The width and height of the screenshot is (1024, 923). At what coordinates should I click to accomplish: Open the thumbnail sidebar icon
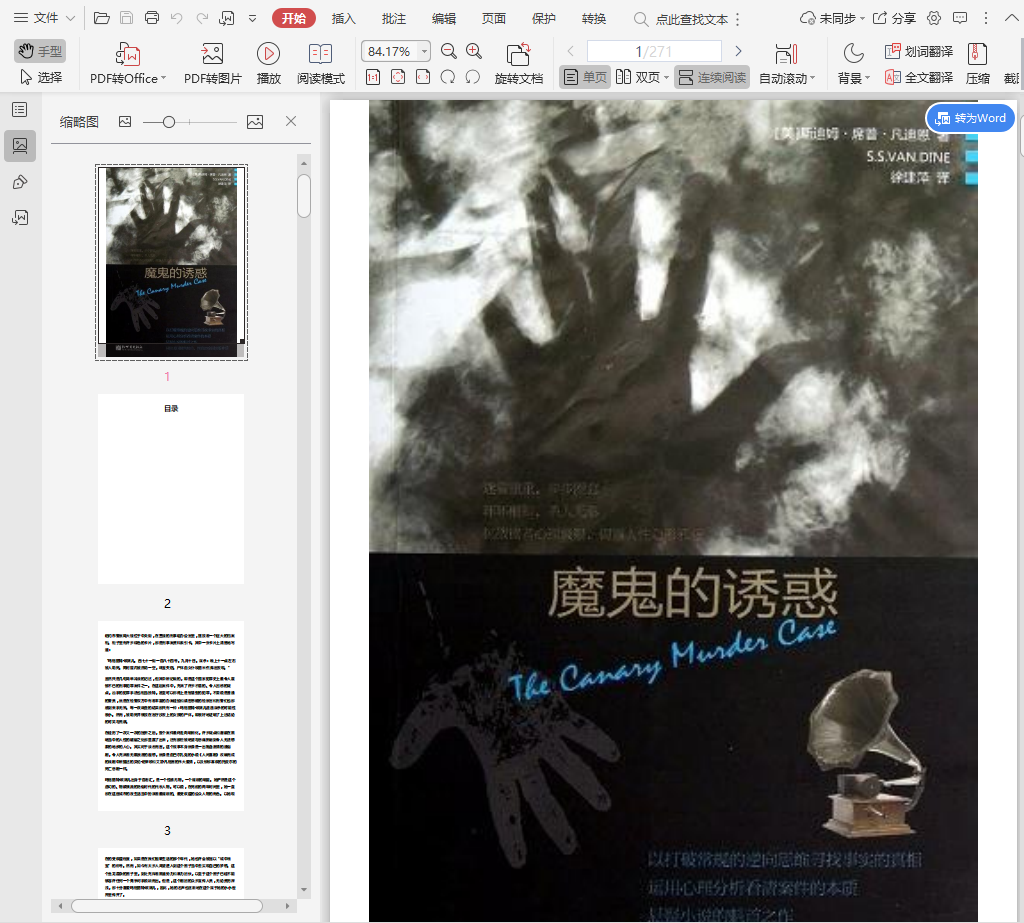[20, 145]
